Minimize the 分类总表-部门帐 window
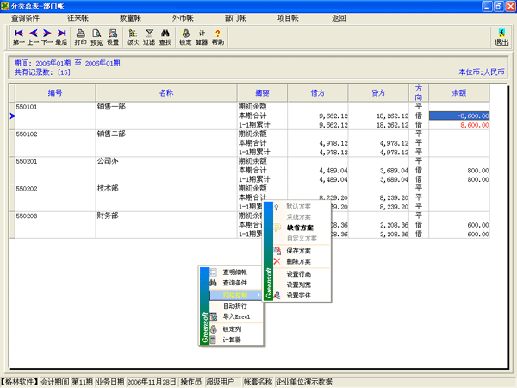Image resolution: width=517 pixels, height=388 pixels. (x=487, y=6)
